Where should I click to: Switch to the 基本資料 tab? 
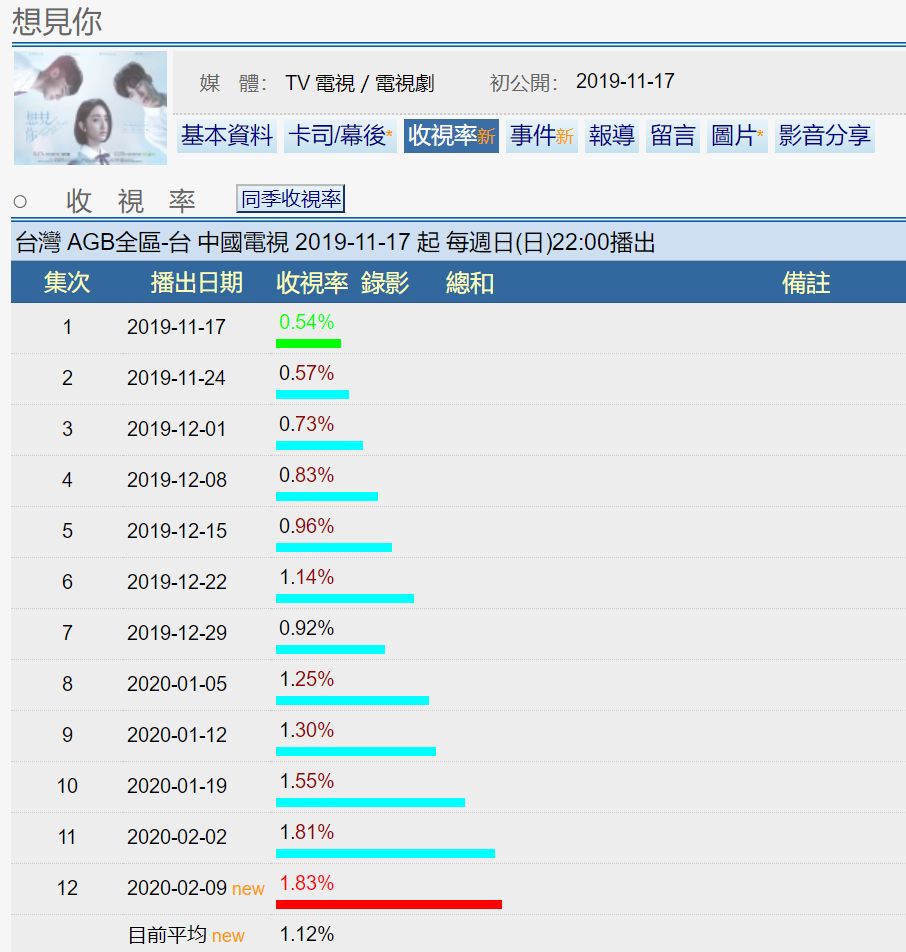click(224, 135)
